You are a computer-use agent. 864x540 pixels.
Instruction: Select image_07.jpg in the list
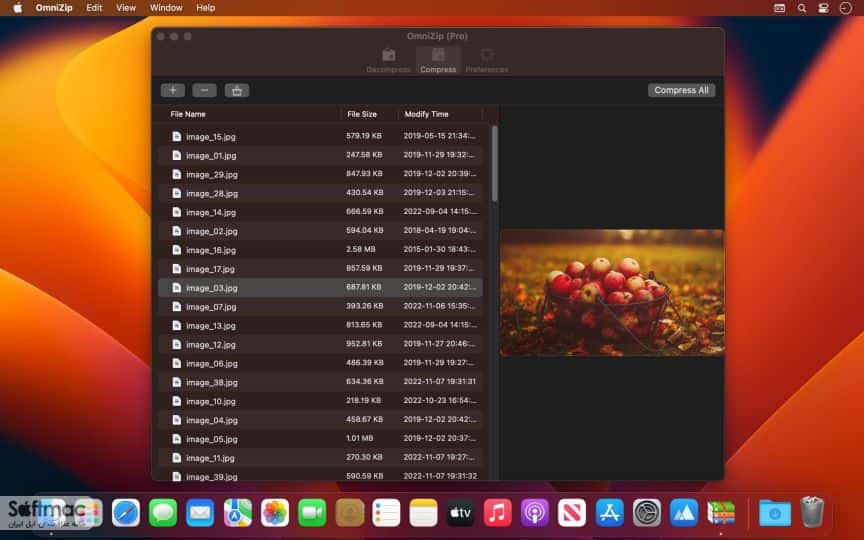click(320, 306)
